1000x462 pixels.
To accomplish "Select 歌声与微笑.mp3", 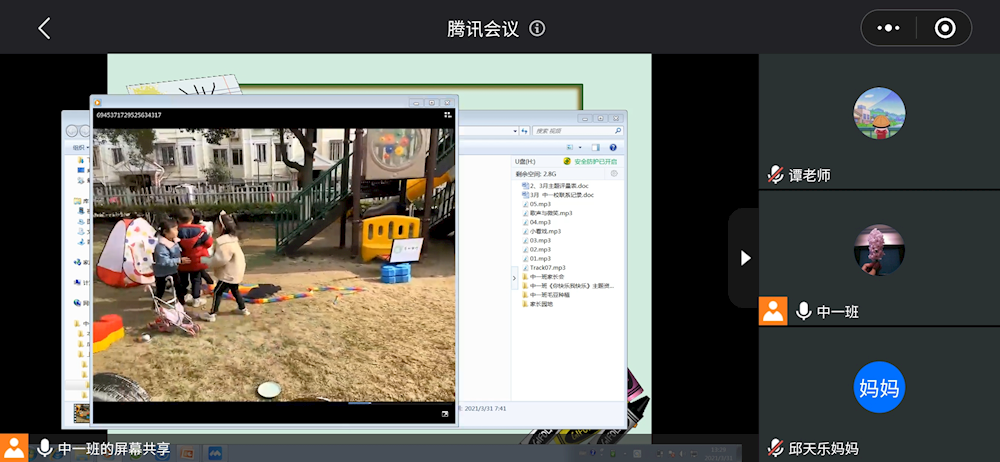I will (x=547, y=213).
